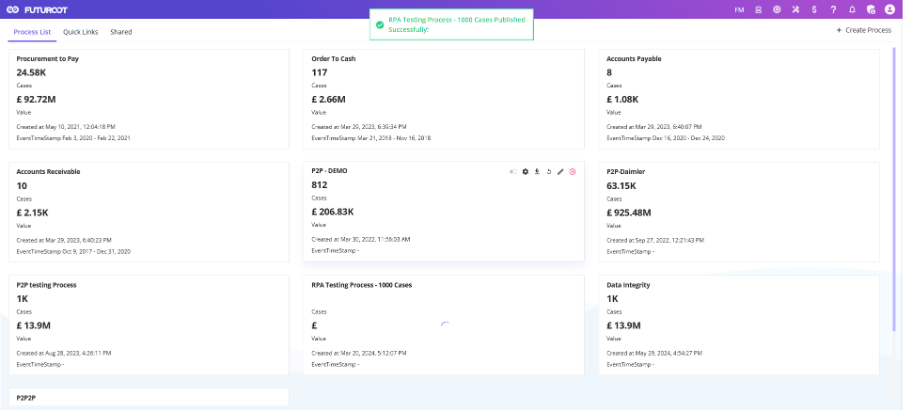Click the £ 925.48M value
This screenshot has width=903, height=411.
point(629,213)
